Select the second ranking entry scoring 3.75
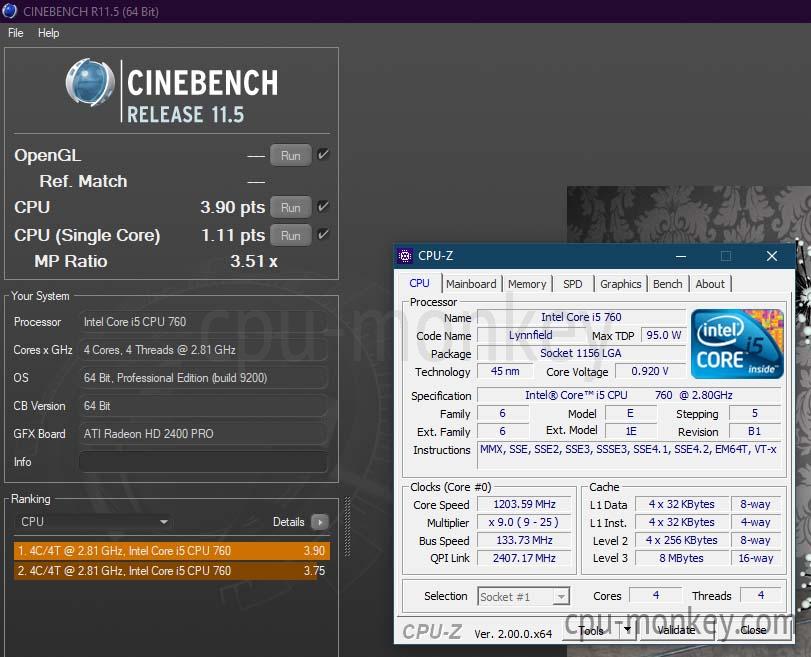 point(172,571)
